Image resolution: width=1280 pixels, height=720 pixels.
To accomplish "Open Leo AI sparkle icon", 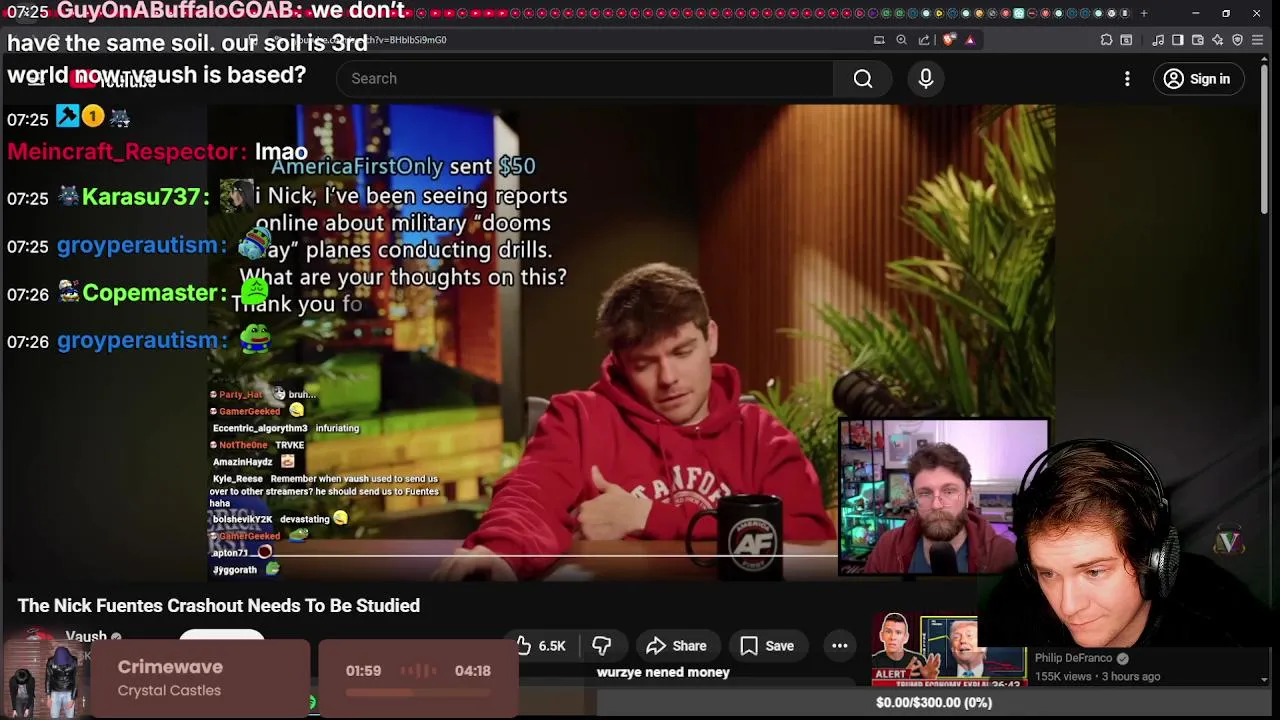I will 1217,40.
